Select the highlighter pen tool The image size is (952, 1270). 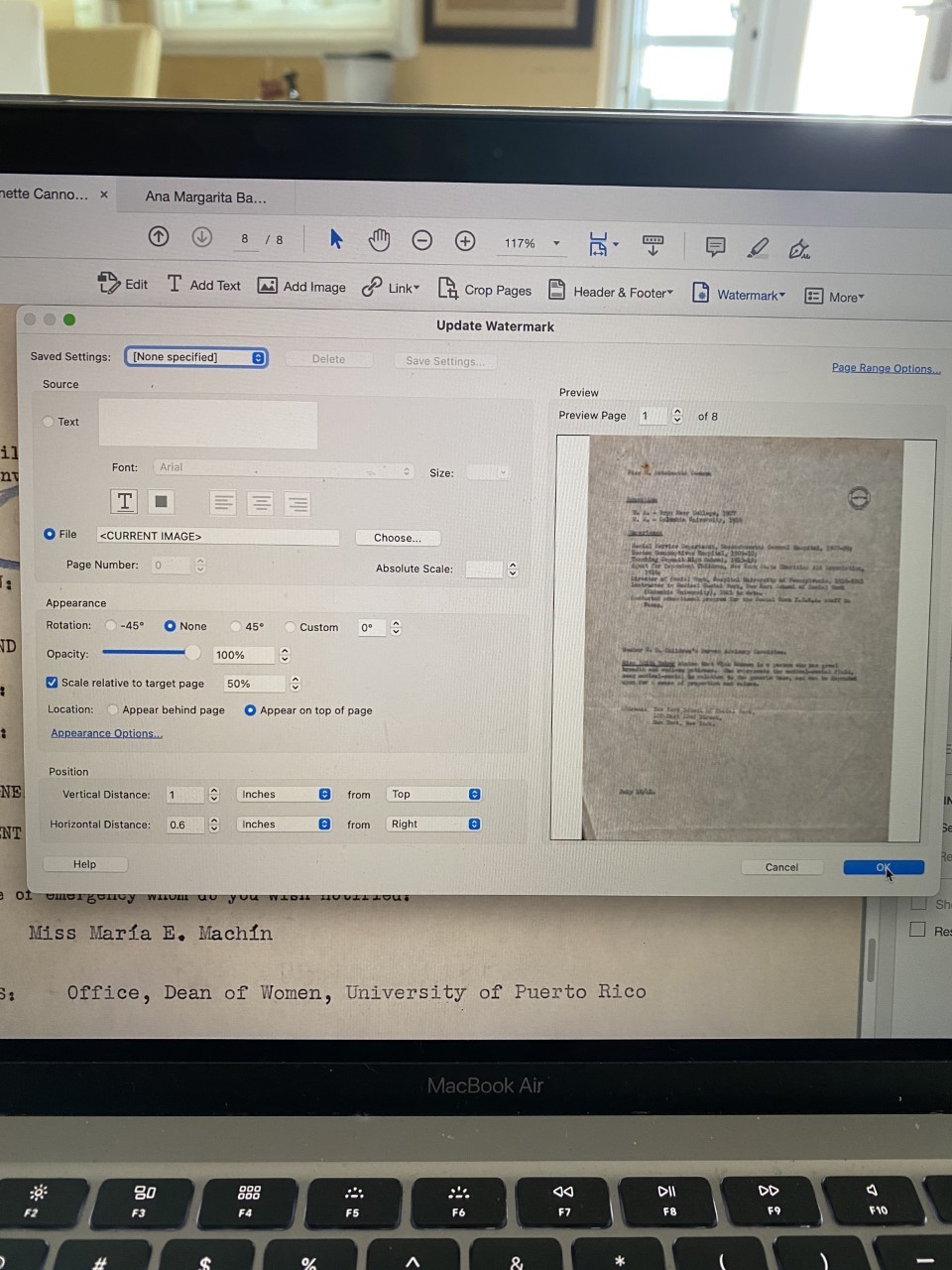tap(758, 247)
